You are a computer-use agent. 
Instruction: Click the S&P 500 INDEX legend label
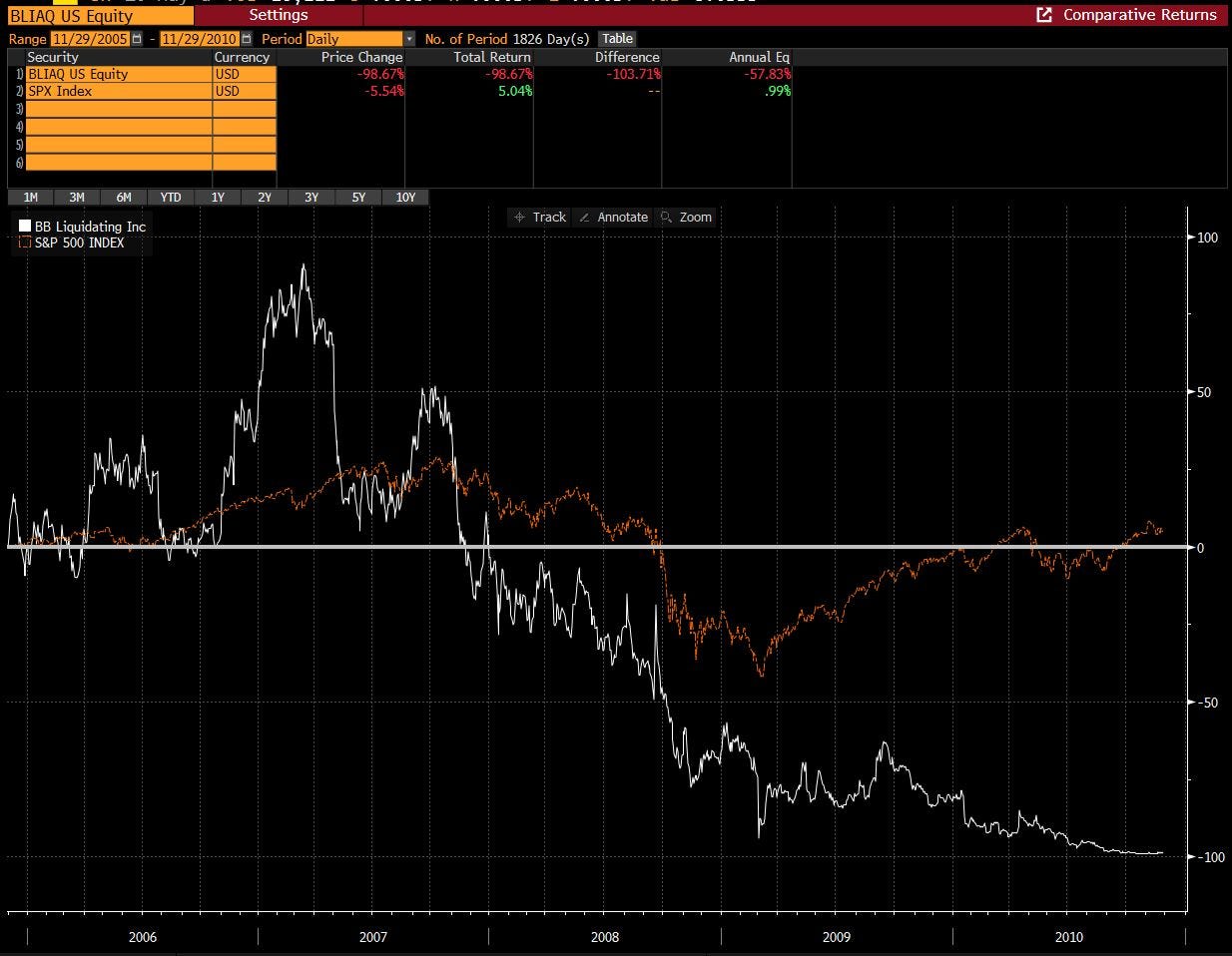point(80,242)
